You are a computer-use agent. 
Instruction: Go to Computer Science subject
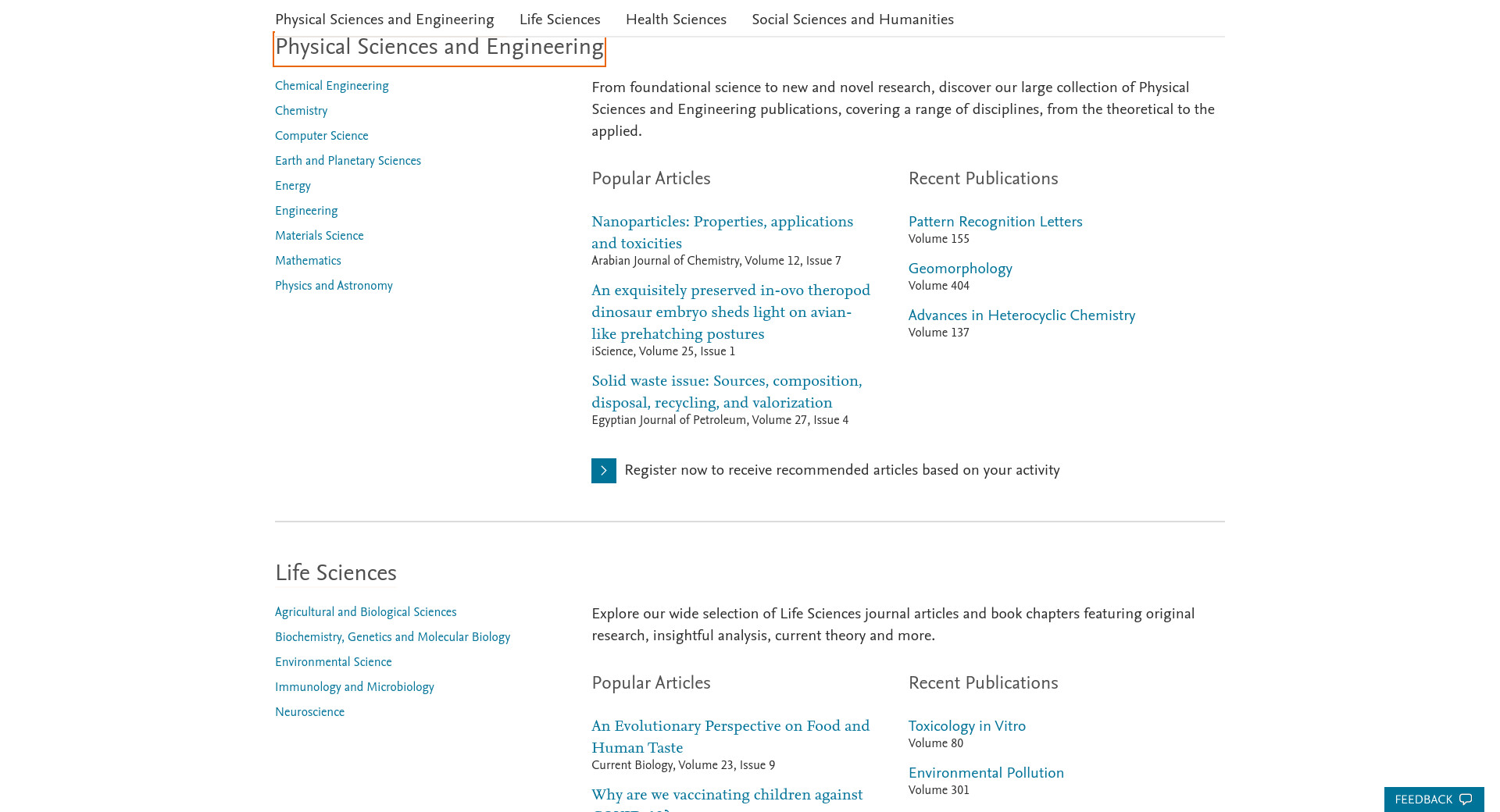coord(321,136)
